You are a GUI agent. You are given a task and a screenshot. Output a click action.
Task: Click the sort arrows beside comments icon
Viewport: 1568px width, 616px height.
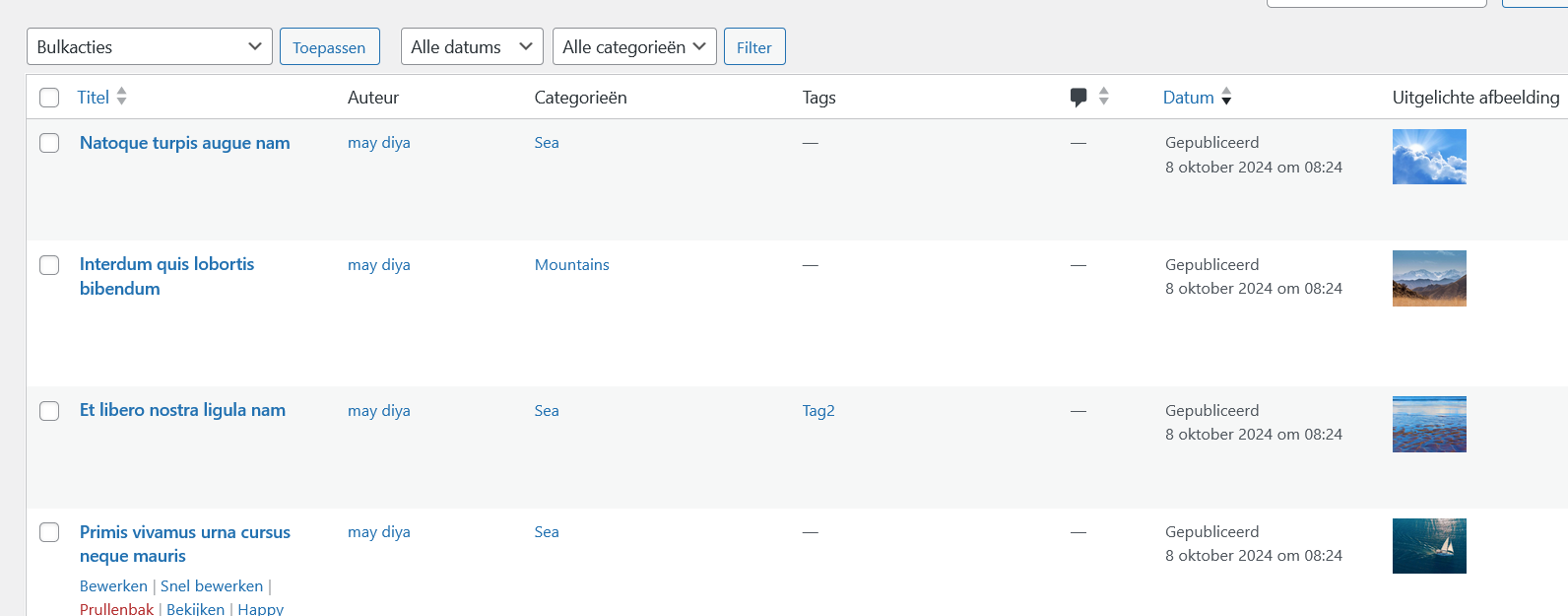pos(1104,97)
